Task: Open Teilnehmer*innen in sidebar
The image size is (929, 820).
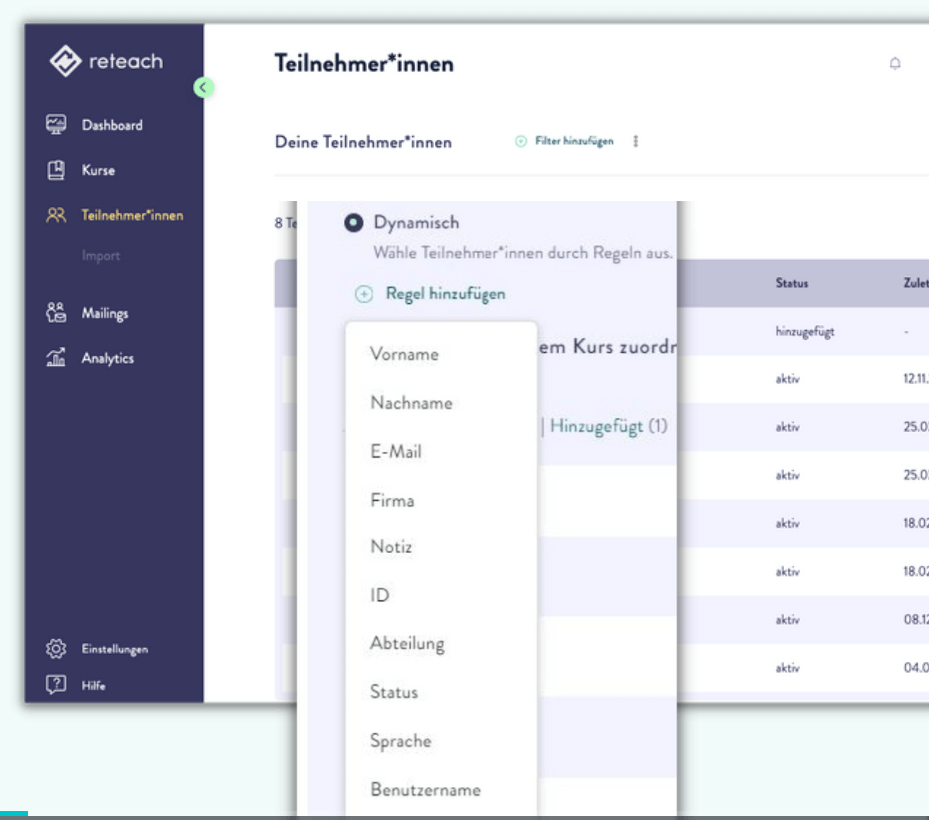Action: 132,215
